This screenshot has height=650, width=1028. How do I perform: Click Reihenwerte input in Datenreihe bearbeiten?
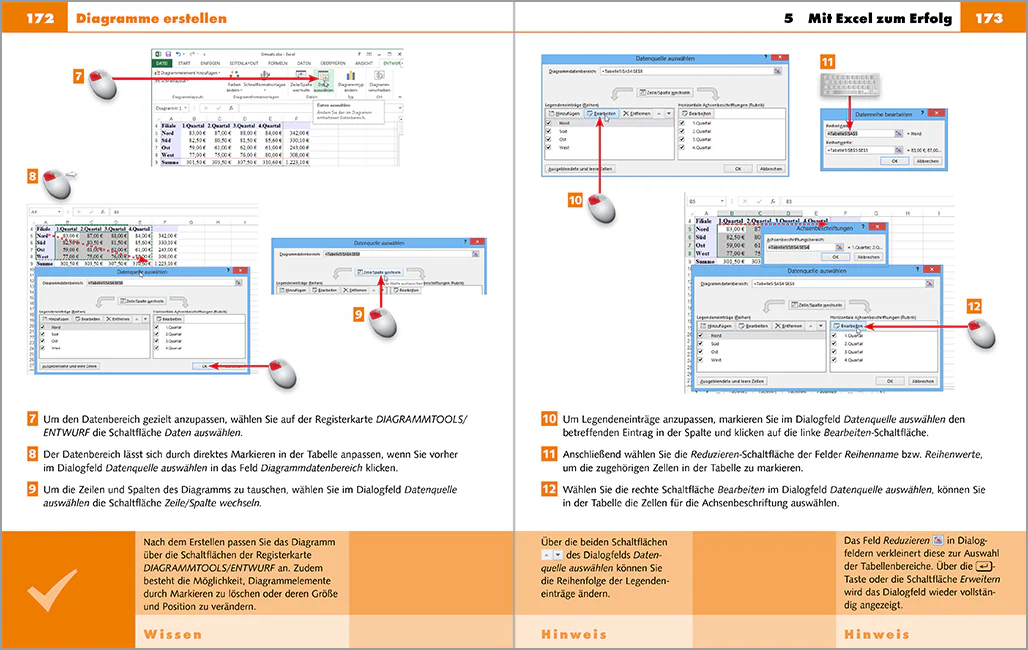coord(860,150)
